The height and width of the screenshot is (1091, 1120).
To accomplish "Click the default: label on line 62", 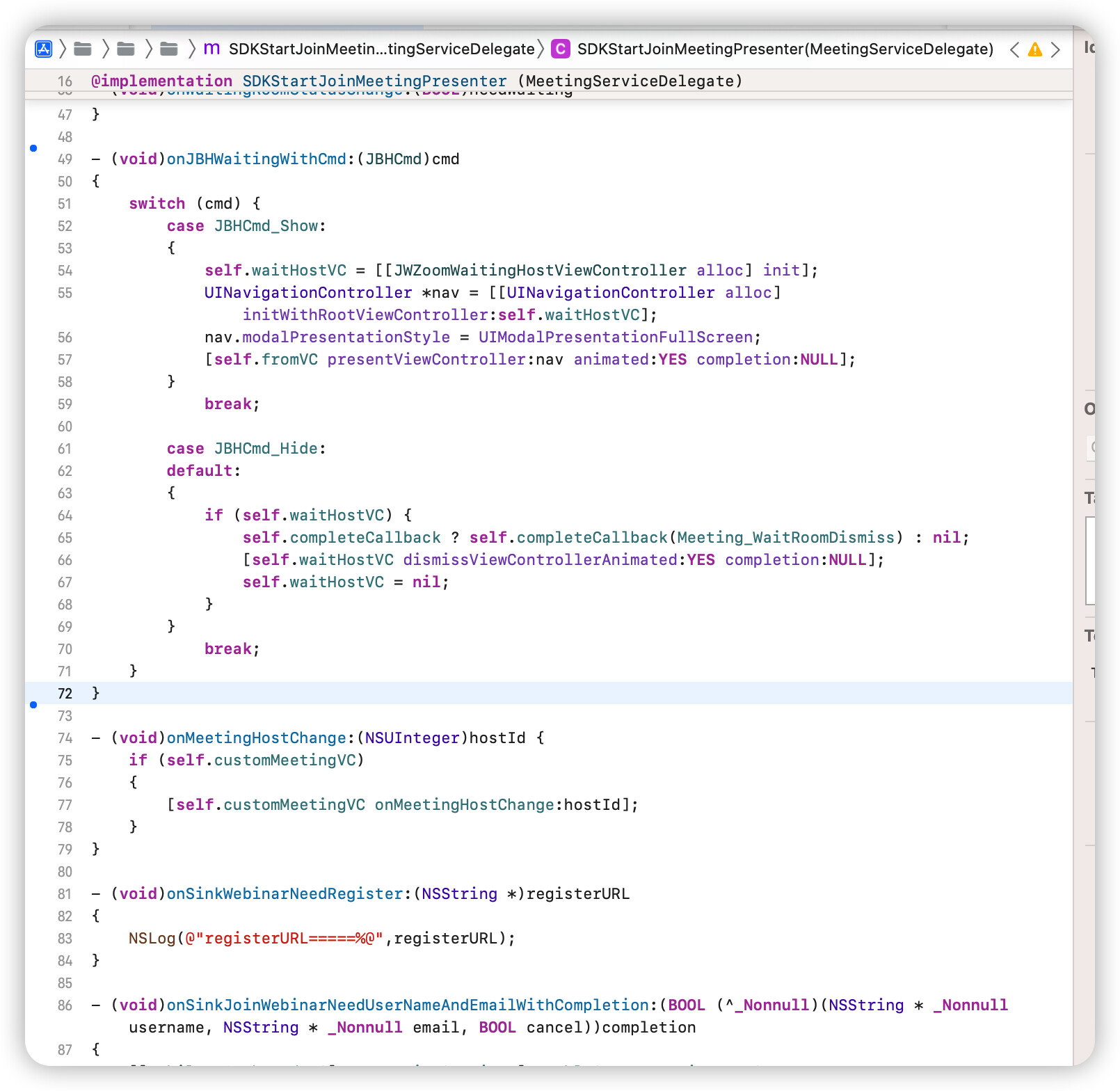I will [204, 471].
